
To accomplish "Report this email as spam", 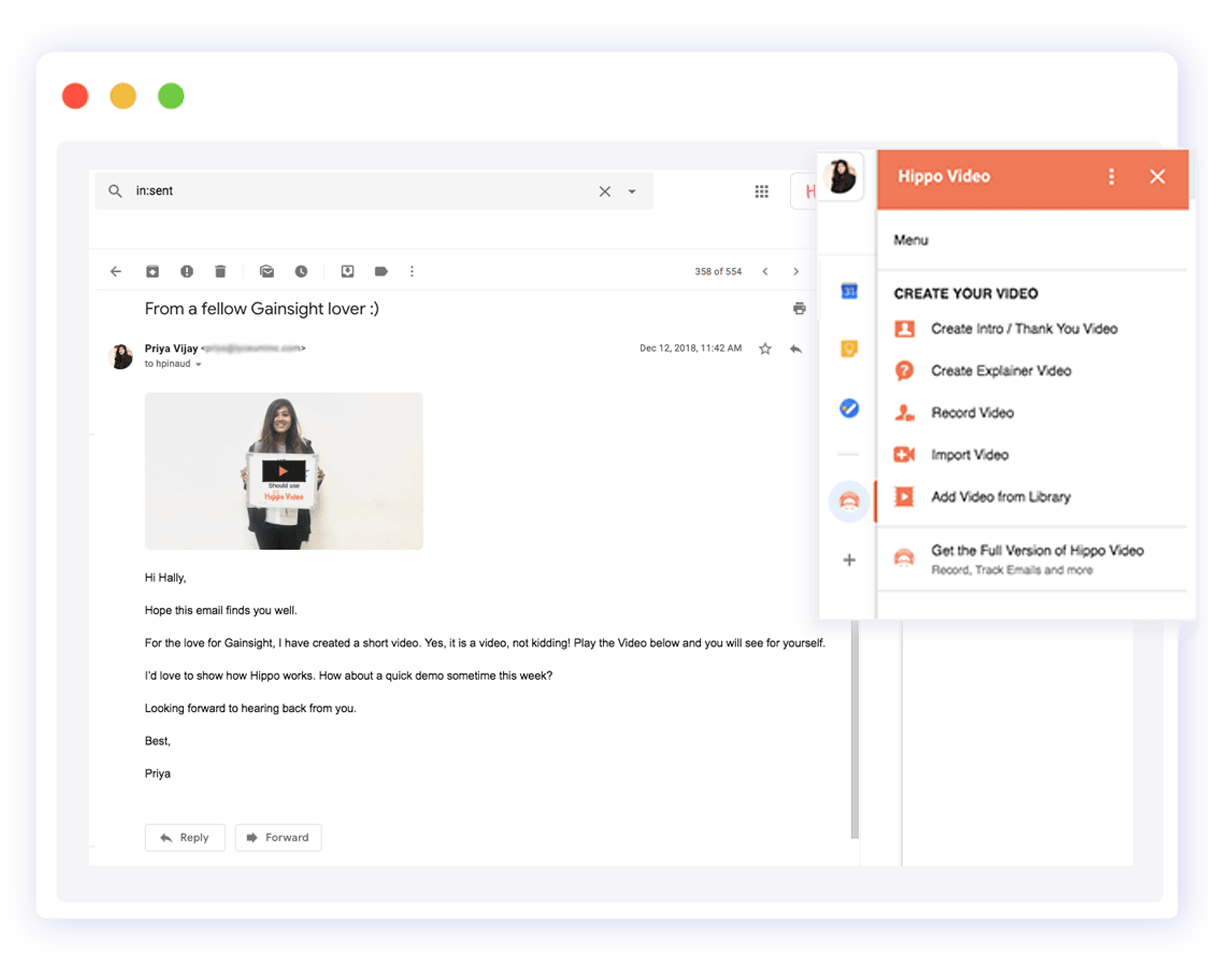I will [186, 271].
